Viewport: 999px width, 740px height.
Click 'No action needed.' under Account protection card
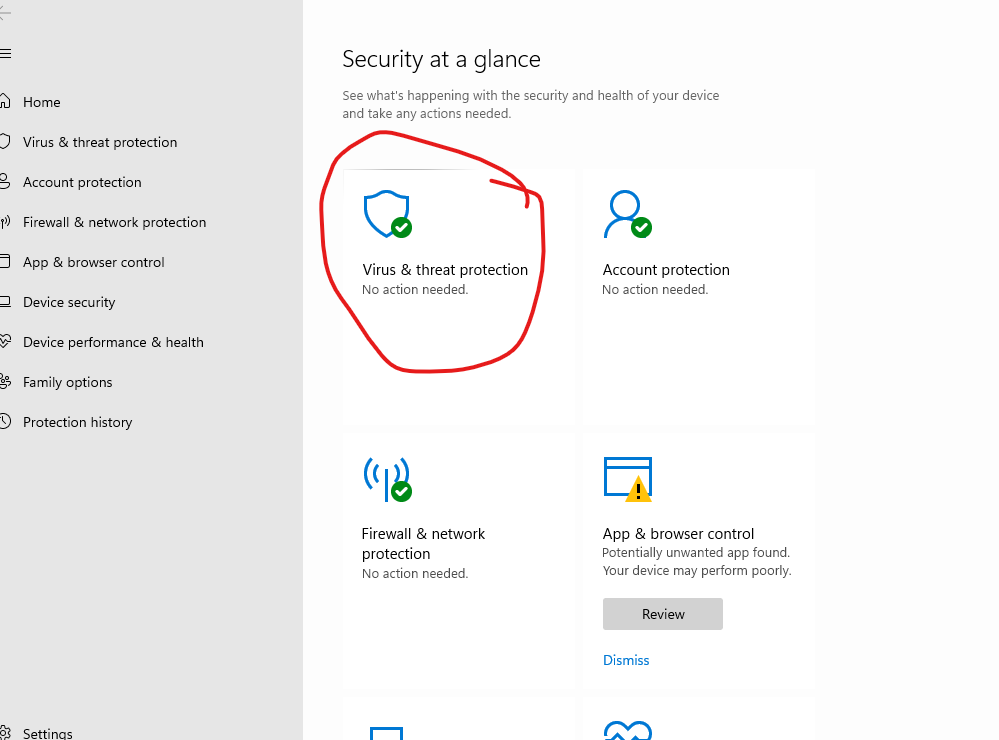[x=655, y=289]
